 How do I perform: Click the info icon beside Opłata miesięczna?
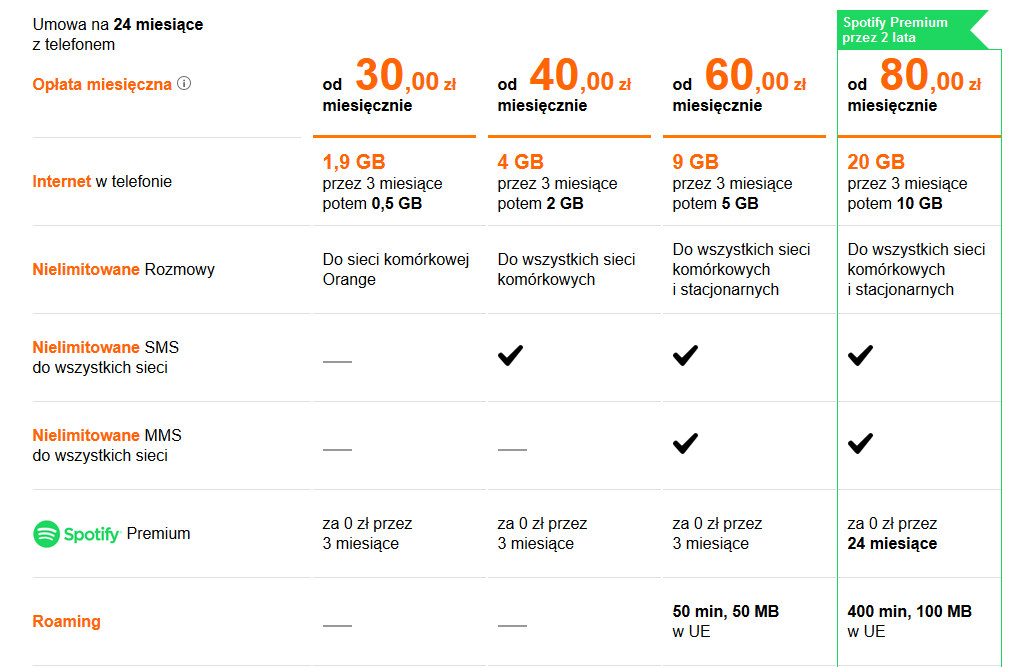[x=184, y=84]
